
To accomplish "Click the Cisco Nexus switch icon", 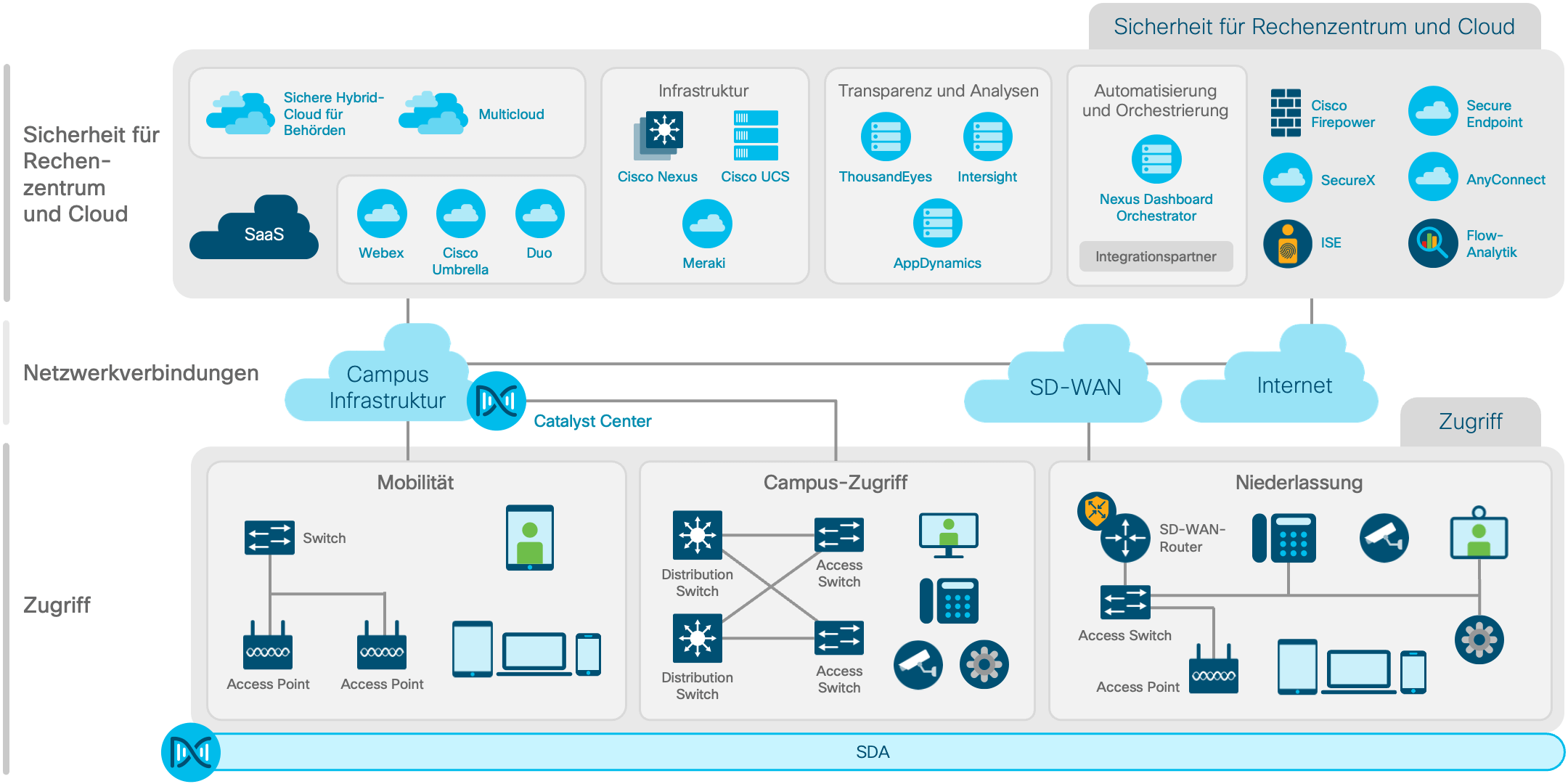I will coord(658,135).
